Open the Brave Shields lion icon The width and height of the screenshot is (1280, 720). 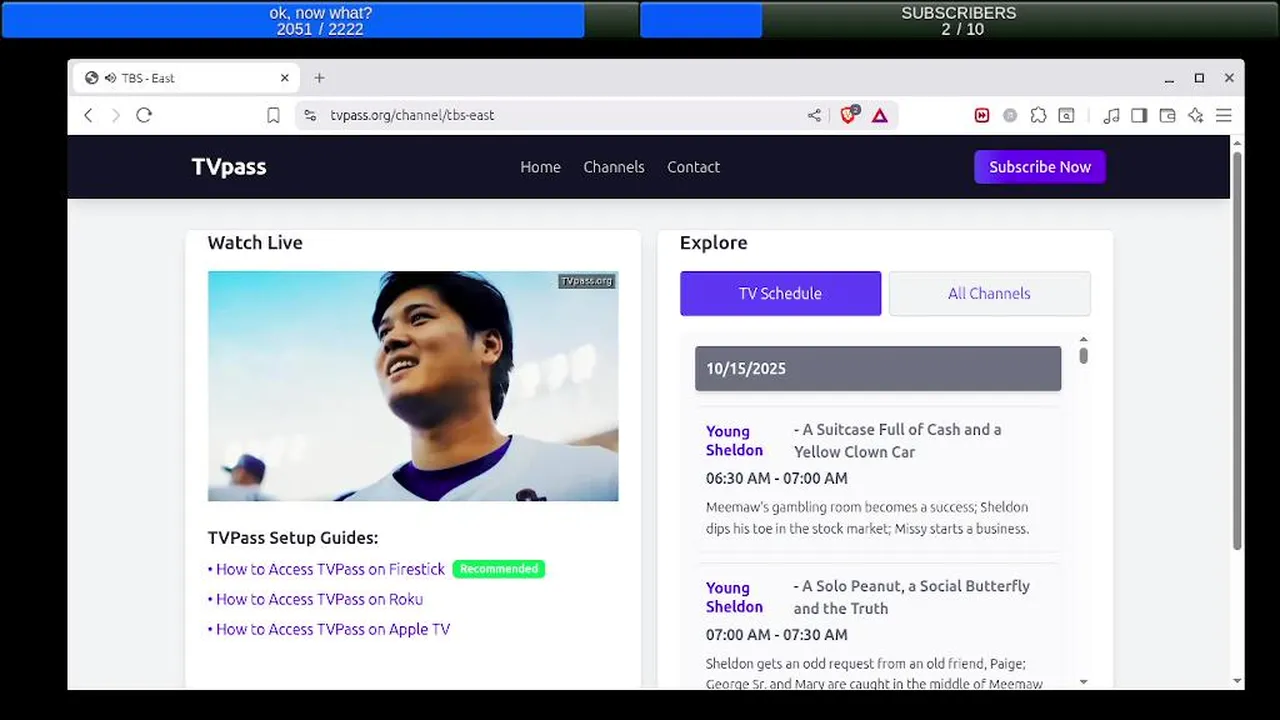pyautogui.click(x=849, y=115)
